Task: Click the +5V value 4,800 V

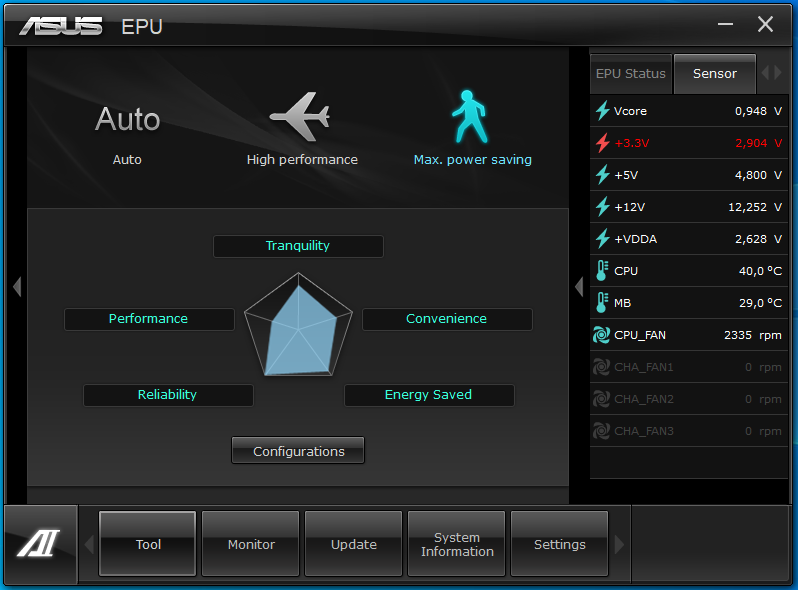Action: click(758, 175)
